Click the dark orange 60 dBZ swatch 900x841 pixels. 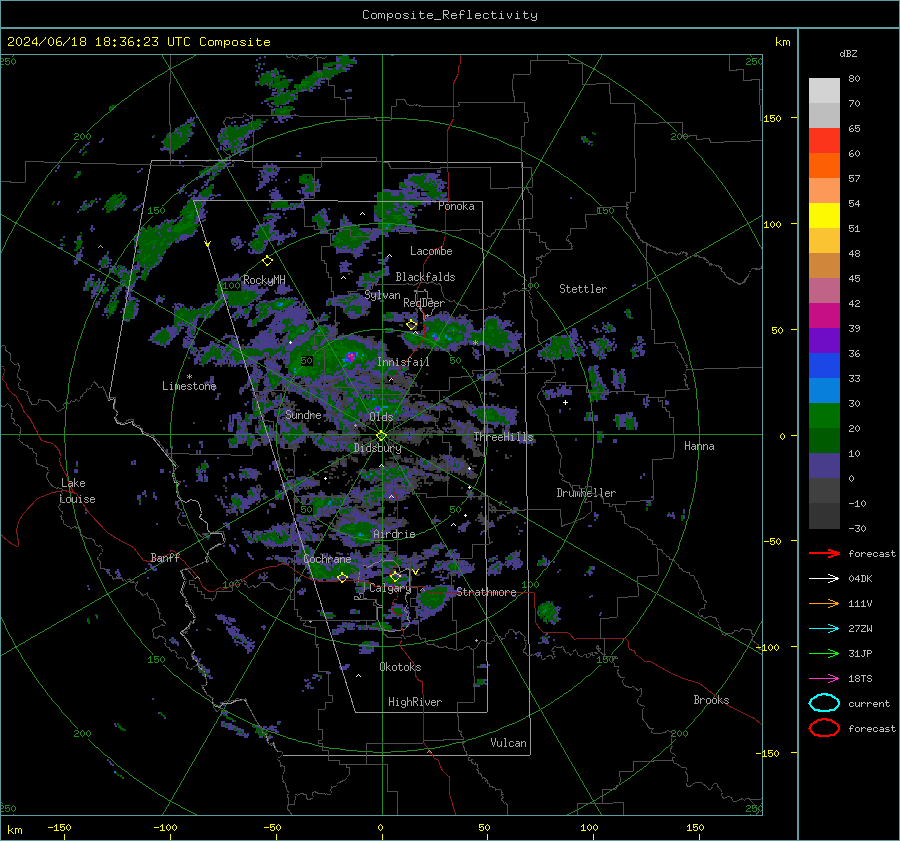[x=824, y=165]
